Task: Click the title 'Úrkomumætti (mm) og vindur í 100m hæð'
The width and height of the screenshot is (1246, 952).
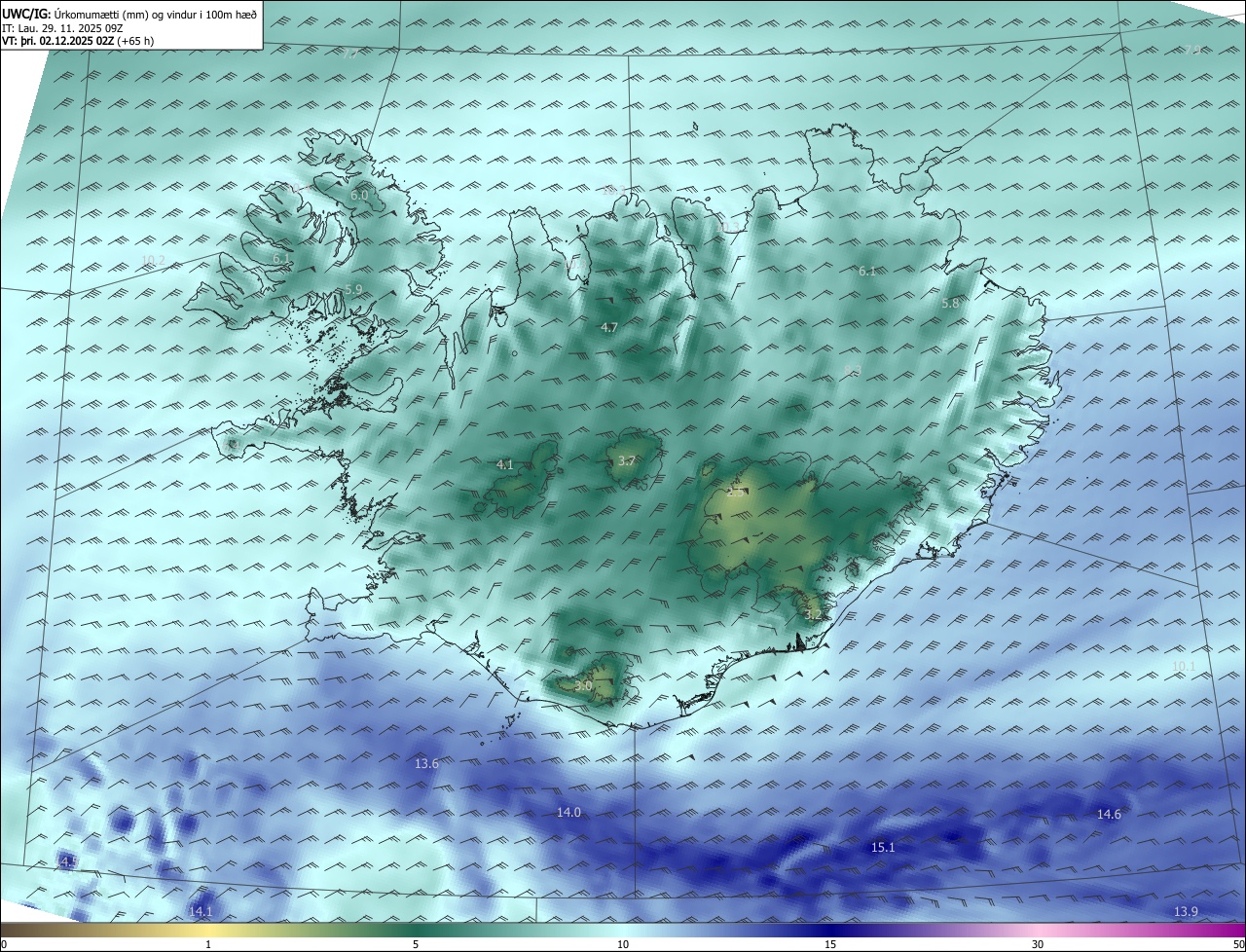Action: (x=155, y=14)
